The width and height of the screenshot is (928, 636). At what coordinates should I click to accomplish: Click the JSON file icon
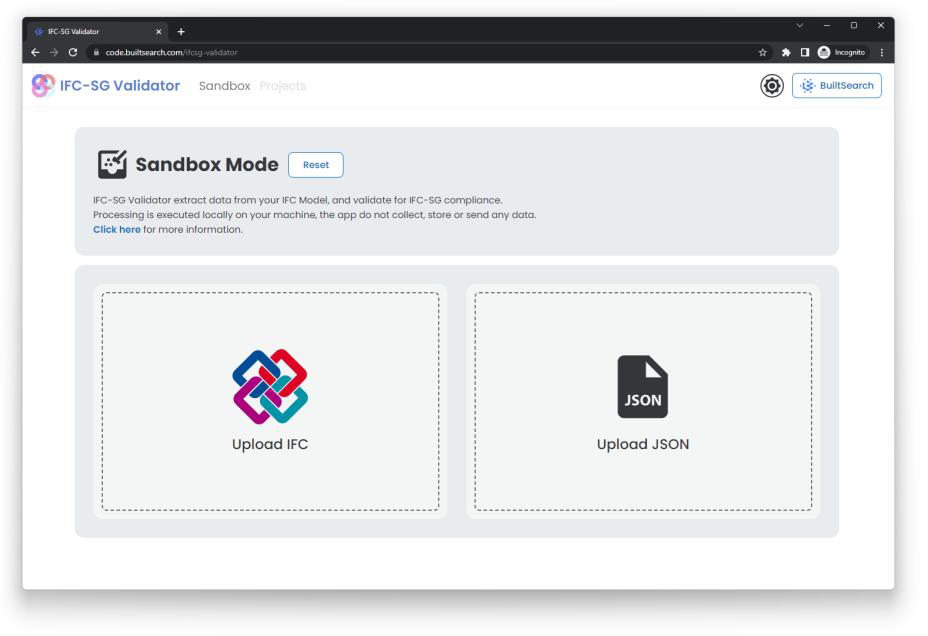pyautogui.click(x=643, y=386)
